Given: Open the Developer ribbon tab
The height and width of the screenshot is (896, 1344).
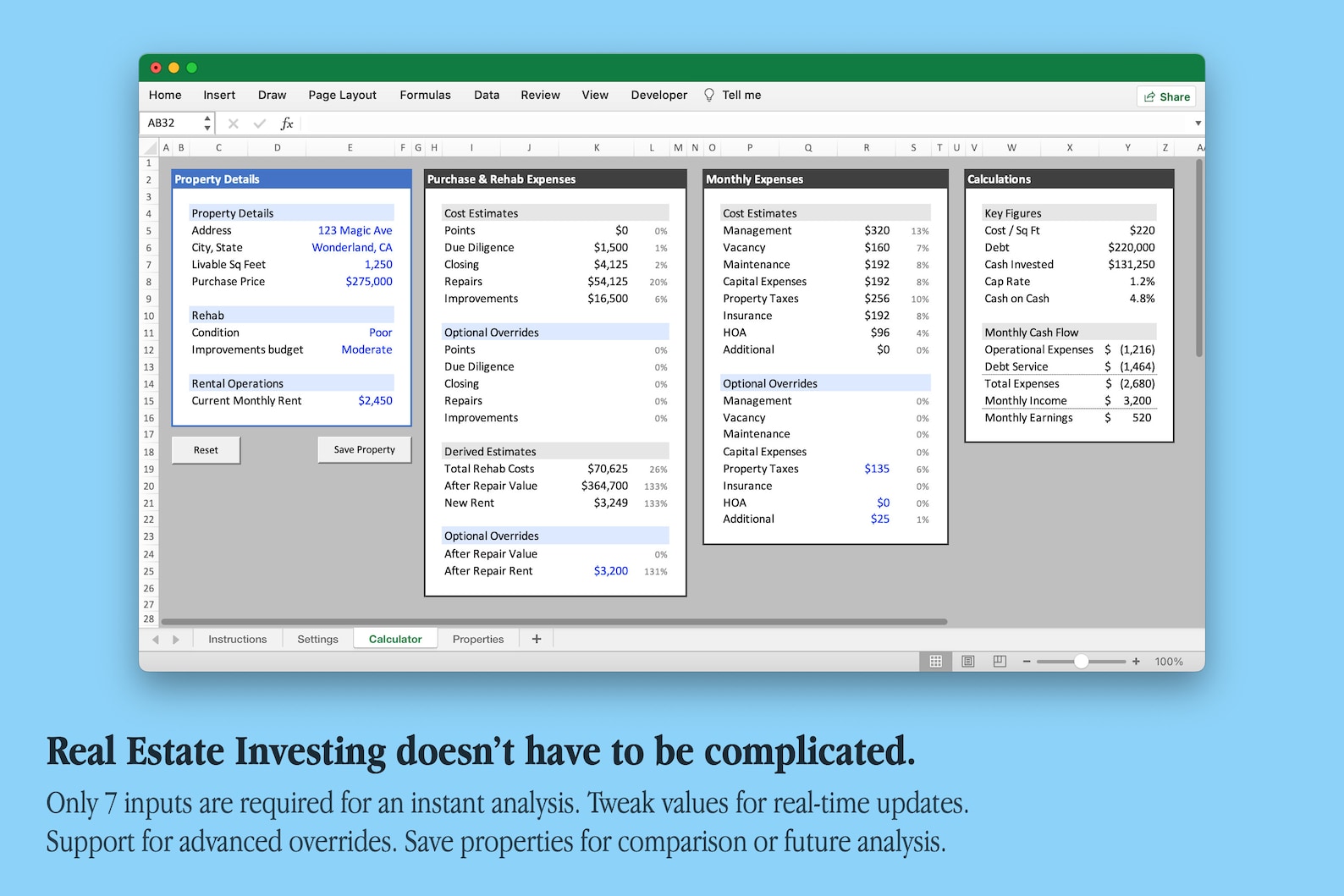Looking at the screenshot, I should (658, 95).
